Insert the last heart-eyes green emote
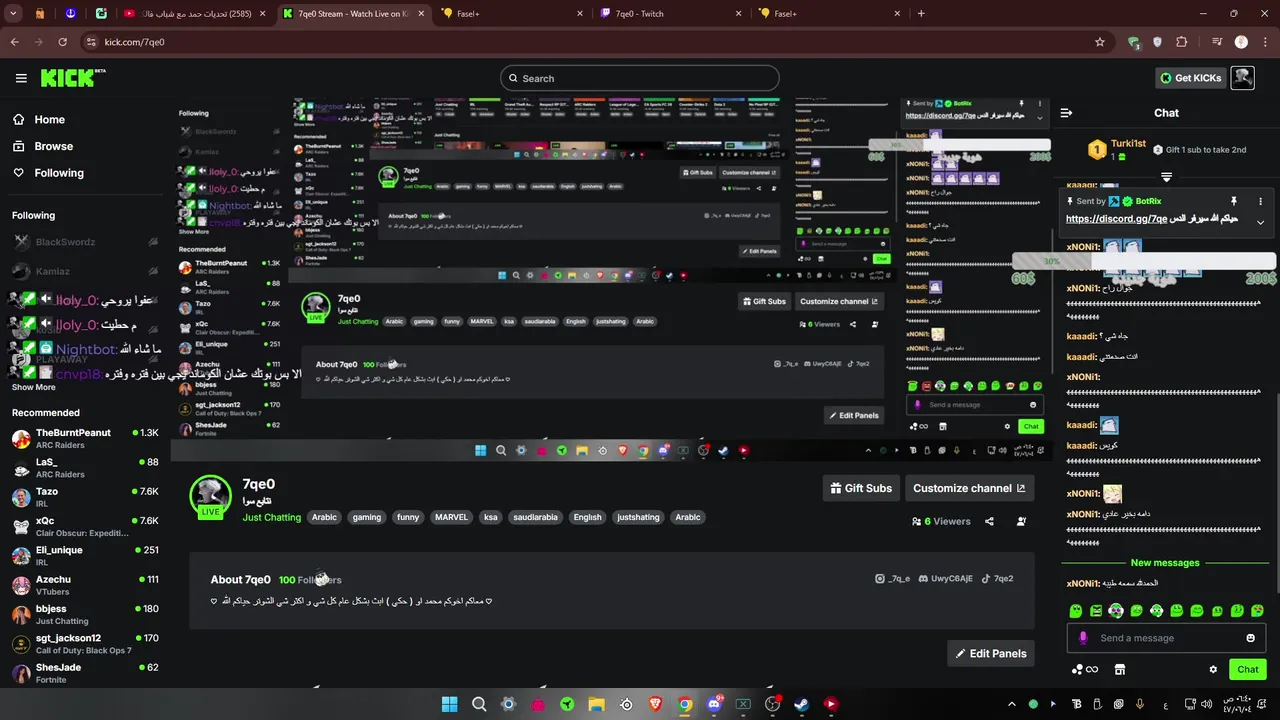This screenshot has height=720, width=1280. click(1257, 610)
